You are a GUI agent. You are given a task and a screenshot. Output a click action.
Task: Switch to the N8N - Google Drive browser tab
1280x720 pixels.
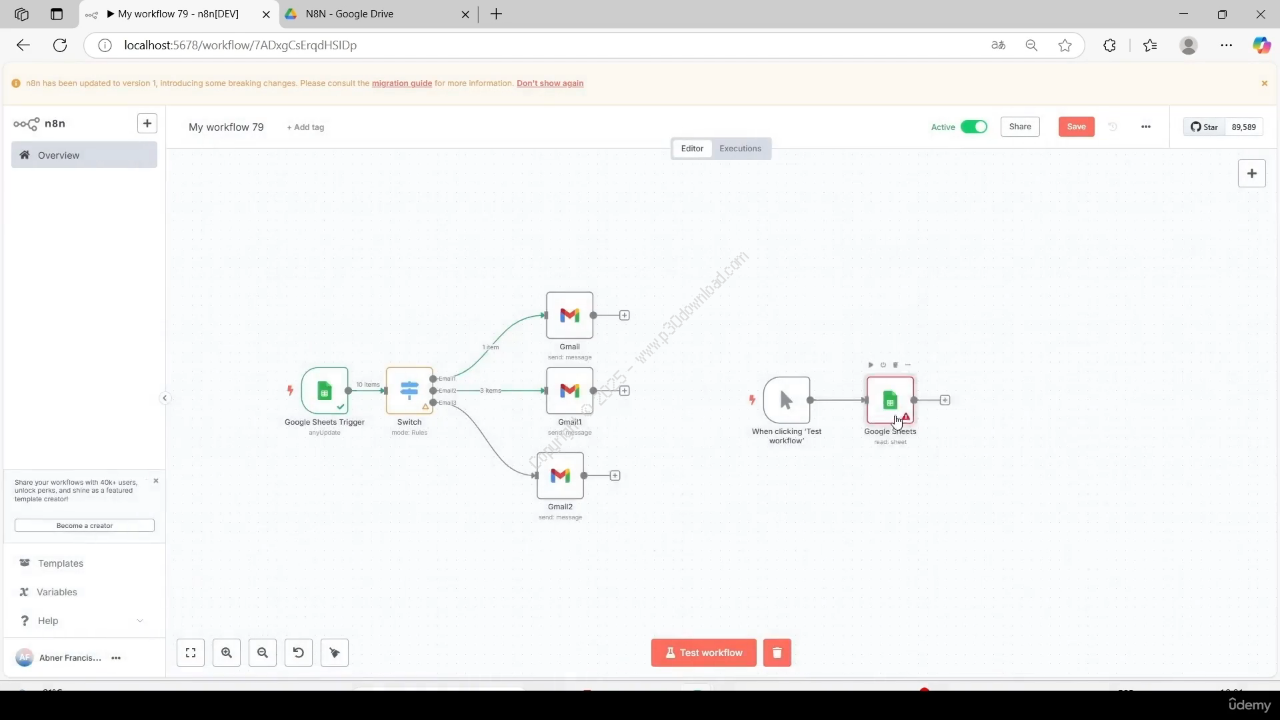(376, 14)
